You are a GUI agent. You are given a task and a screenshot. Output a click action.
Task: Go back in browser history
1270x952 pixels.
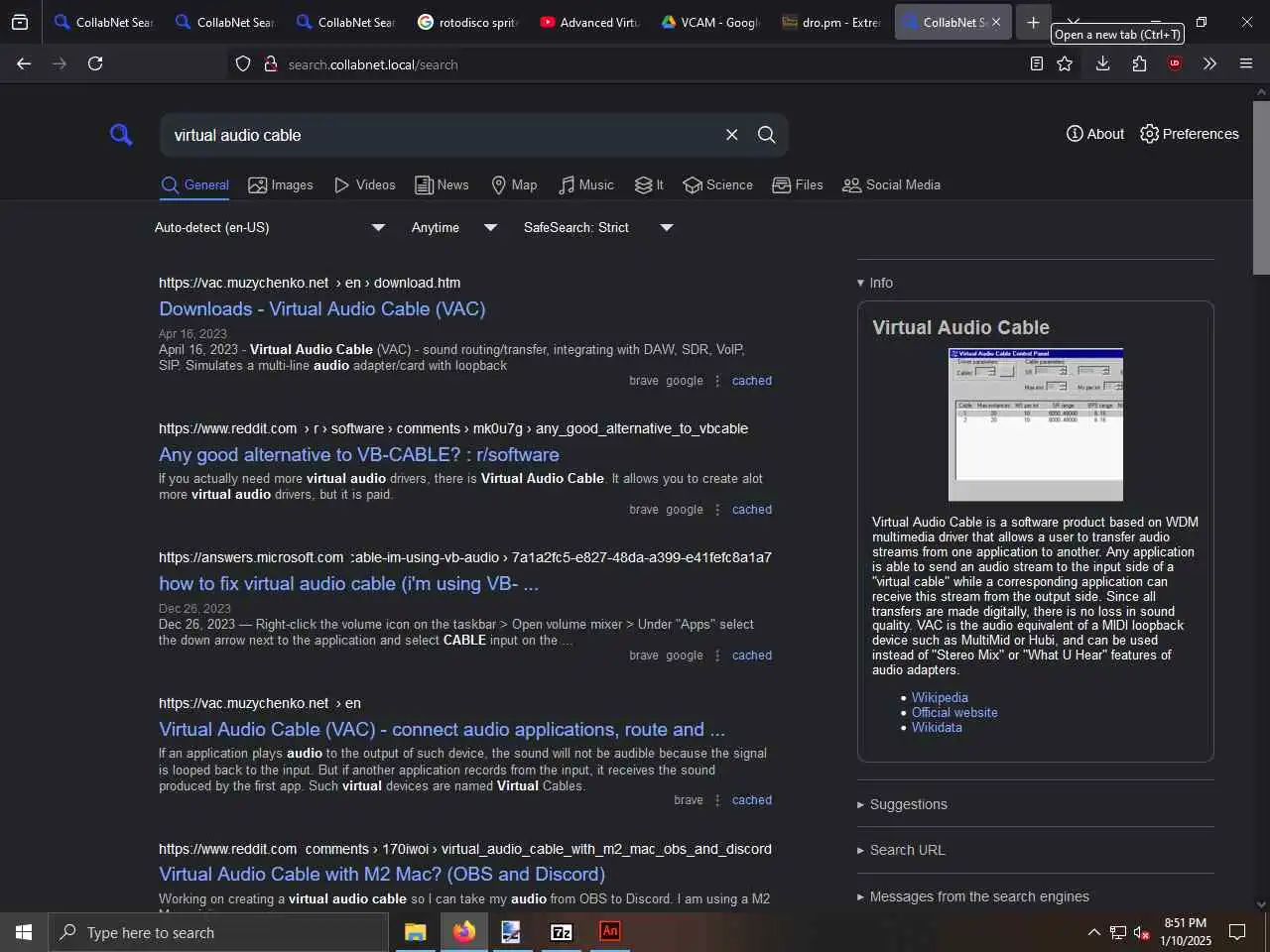pos(24,63)
